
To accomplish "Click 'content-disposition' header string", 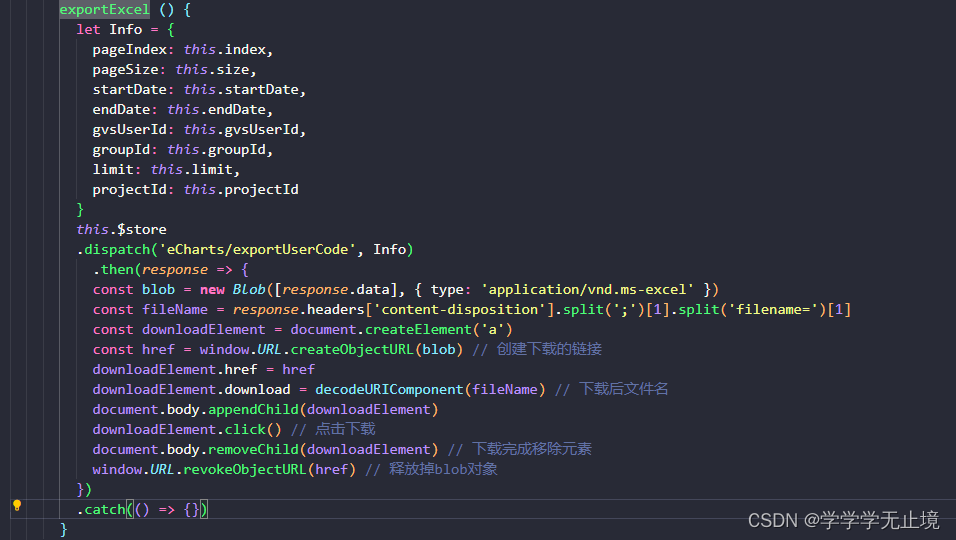I will 459,310.
